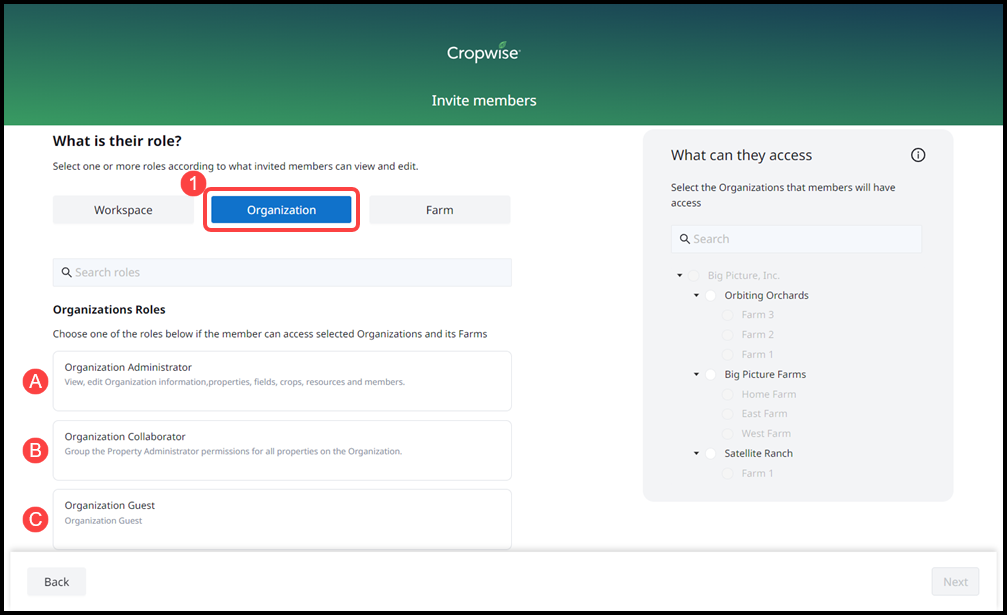
Task: Click the Cropwise logo in header
Action: coord(483,53)
